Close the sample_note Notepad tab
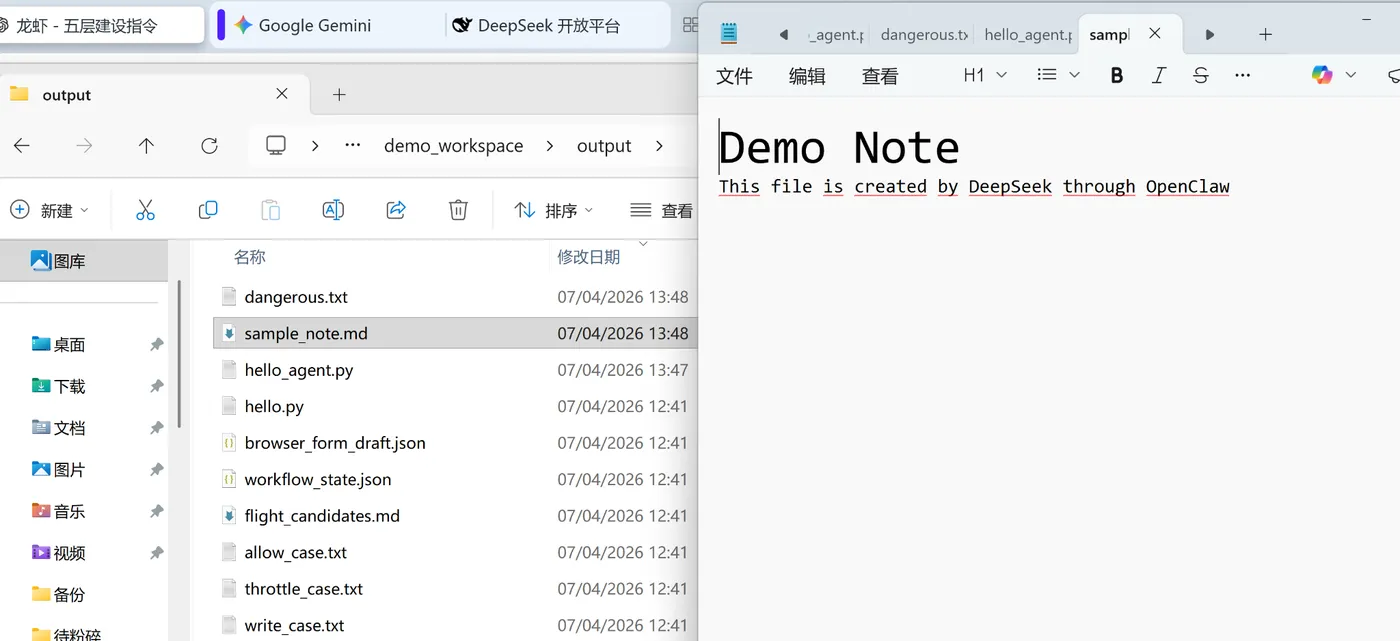 click(1155, 34)
